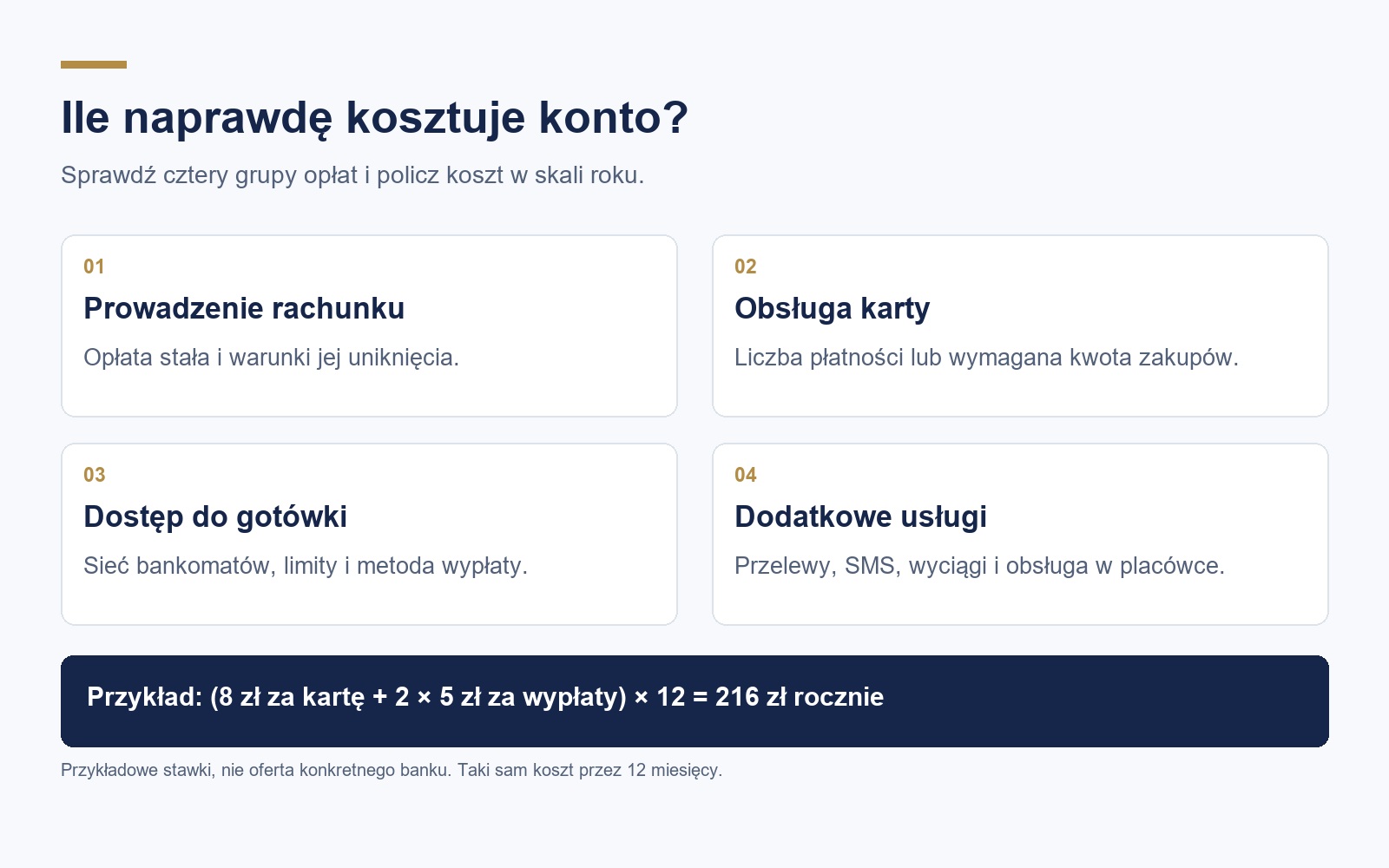This screenshot has height=868, width=1389.
Task: Click text "Liczba płatności lub wymagana kwota zakupów."
Action: [x=986, y=358]
